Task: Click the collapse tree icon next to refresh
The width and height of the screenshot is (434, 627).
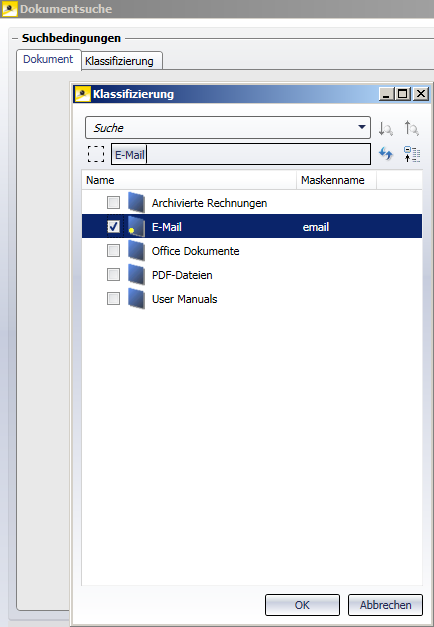Action: [412, 154]
